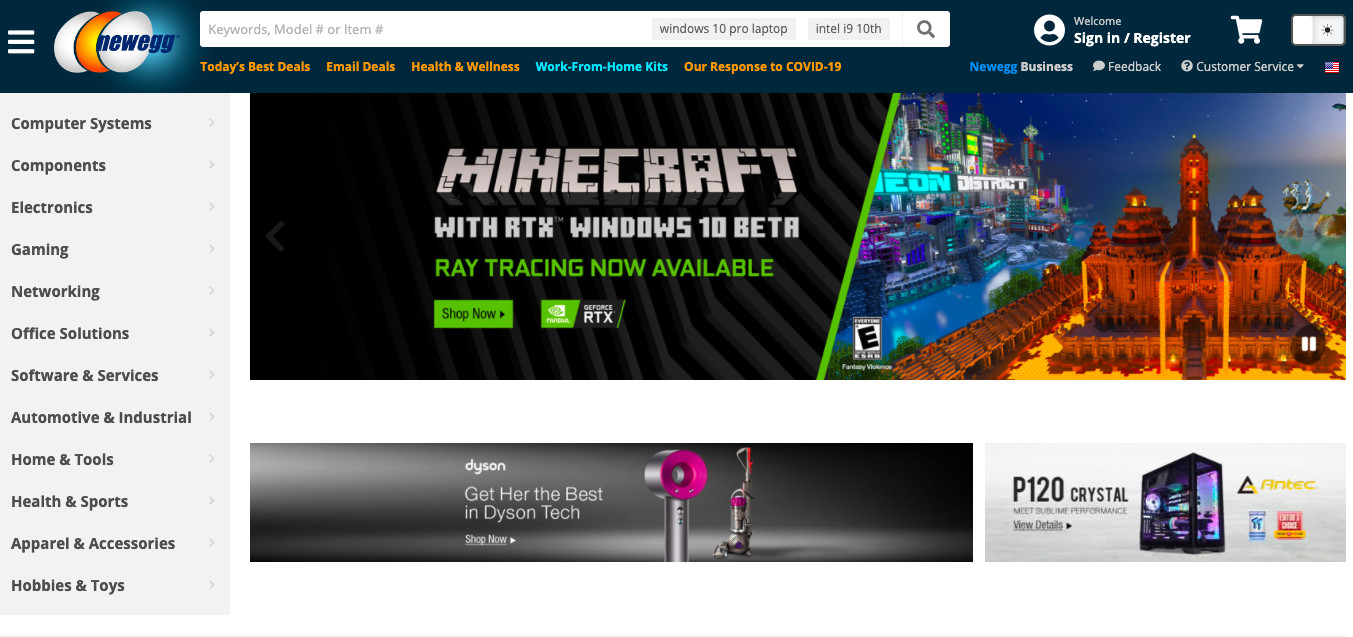Expand Computer Systems category arrow
Image resolution: width=1353 pixels, height=637 pixels.
212,123
